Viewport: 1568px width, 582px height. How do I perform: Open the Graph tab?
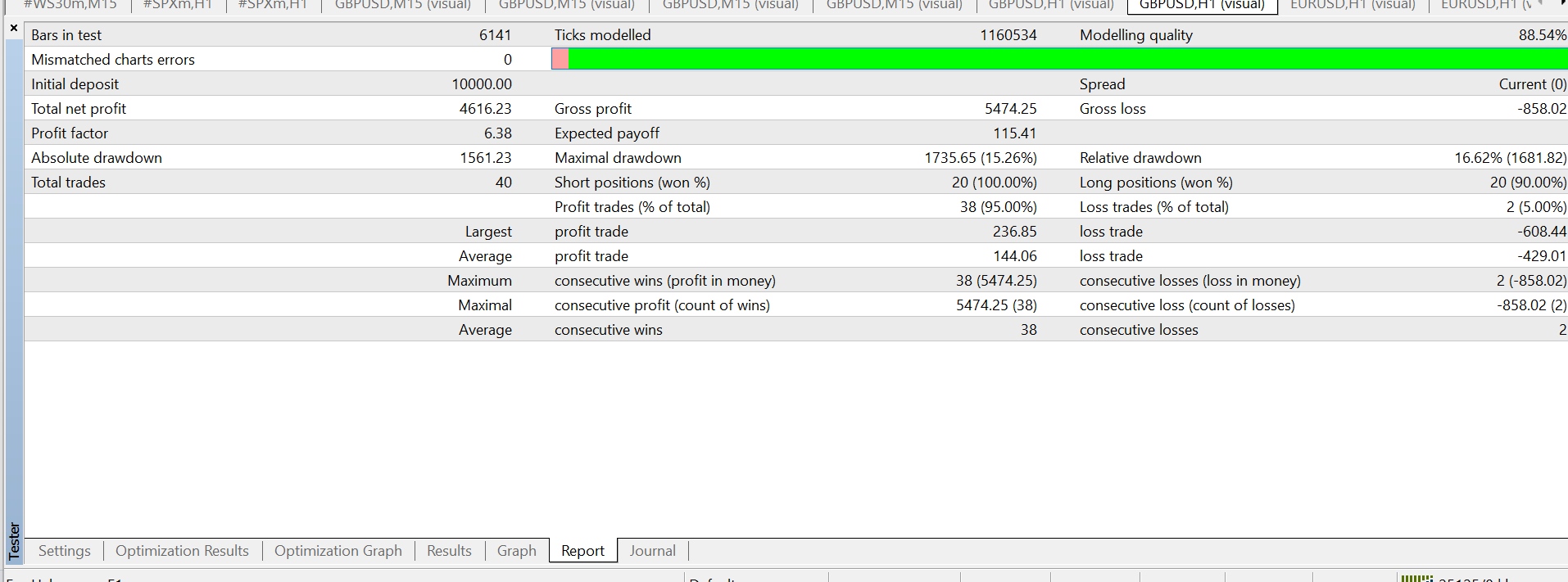pyautogui.click(x=517, y=551)
